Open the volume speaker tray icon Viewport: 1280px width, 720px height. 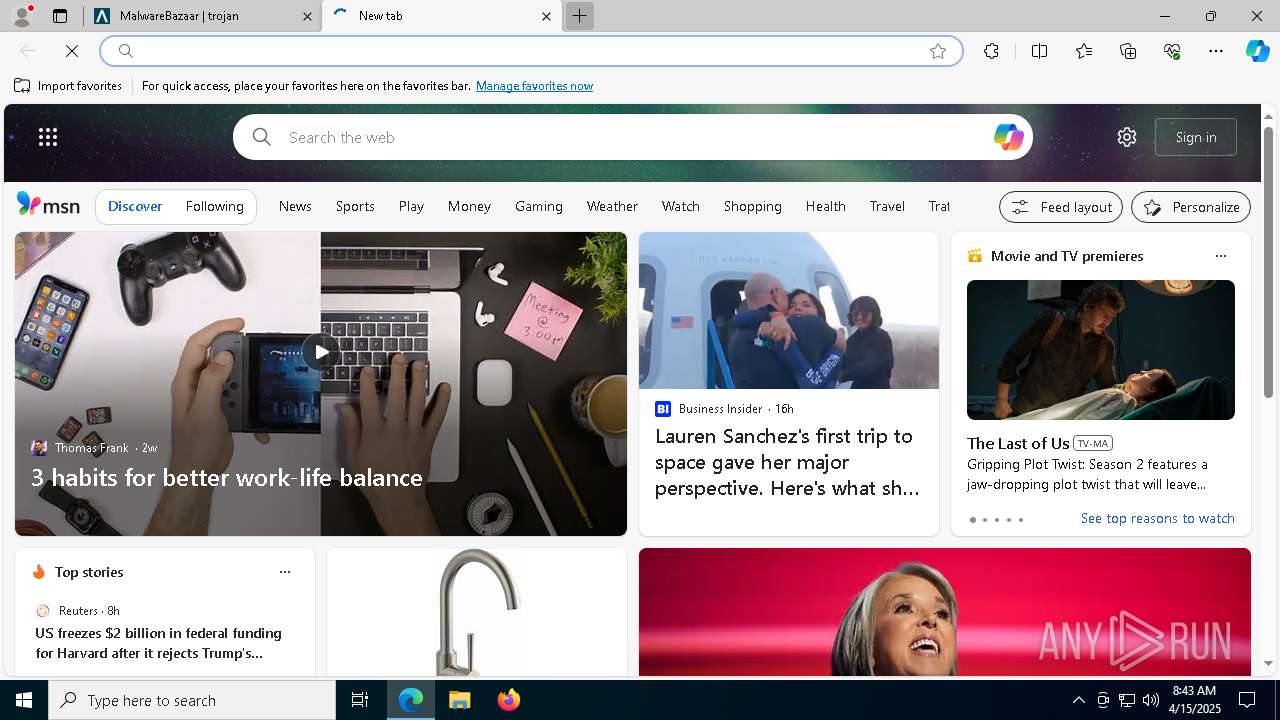coord(1151,700)
